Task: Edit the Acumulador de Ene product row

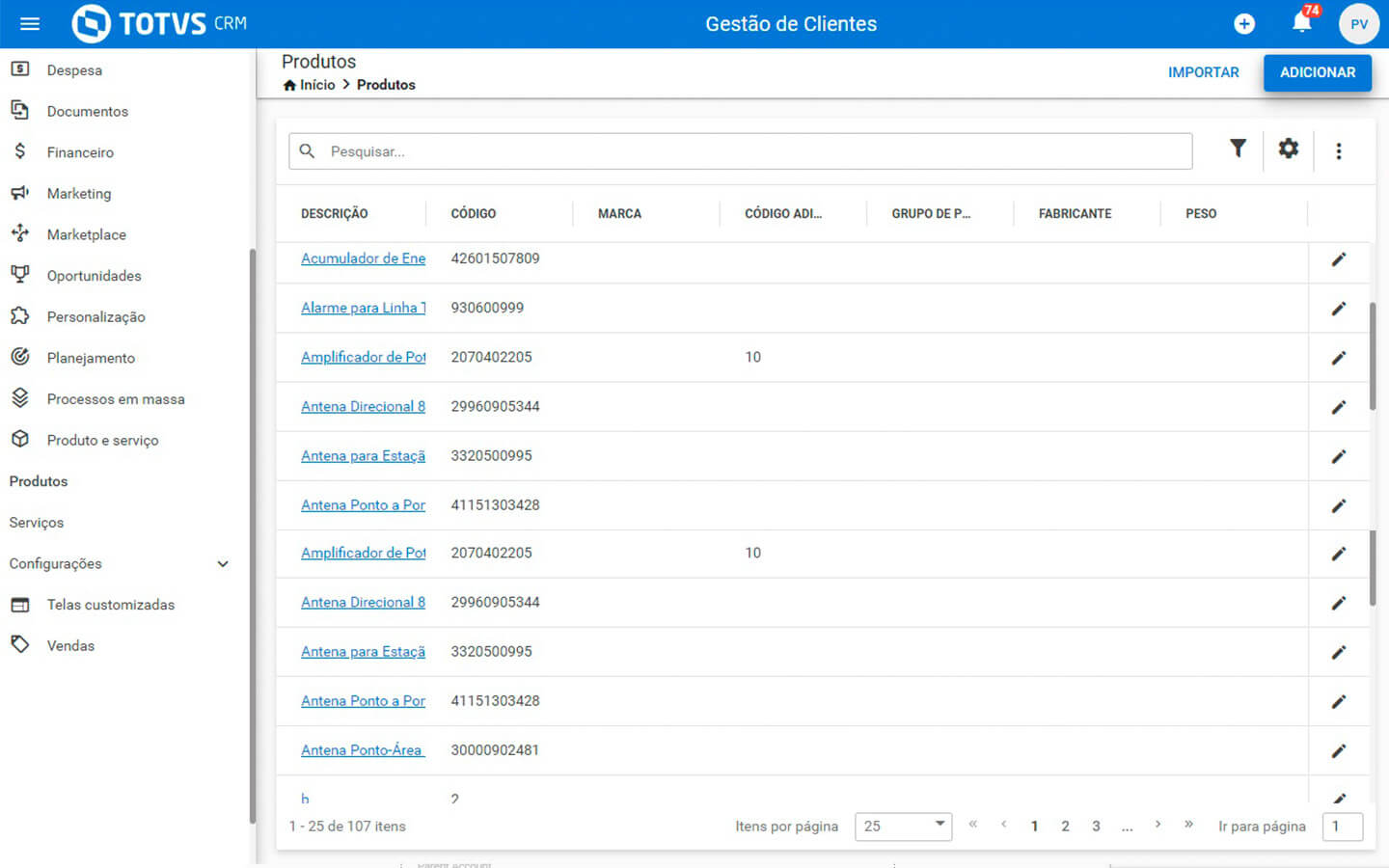Action: pos(1338,259)
